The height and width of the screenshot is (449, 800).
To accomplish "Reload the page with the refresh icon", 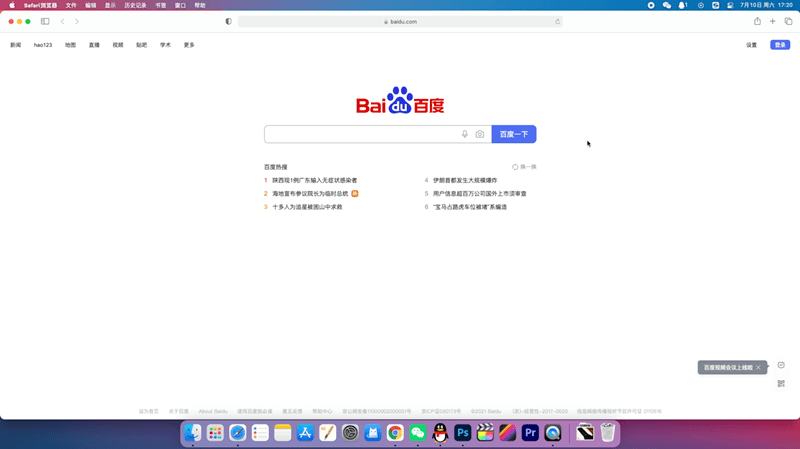I will (558, 21).
